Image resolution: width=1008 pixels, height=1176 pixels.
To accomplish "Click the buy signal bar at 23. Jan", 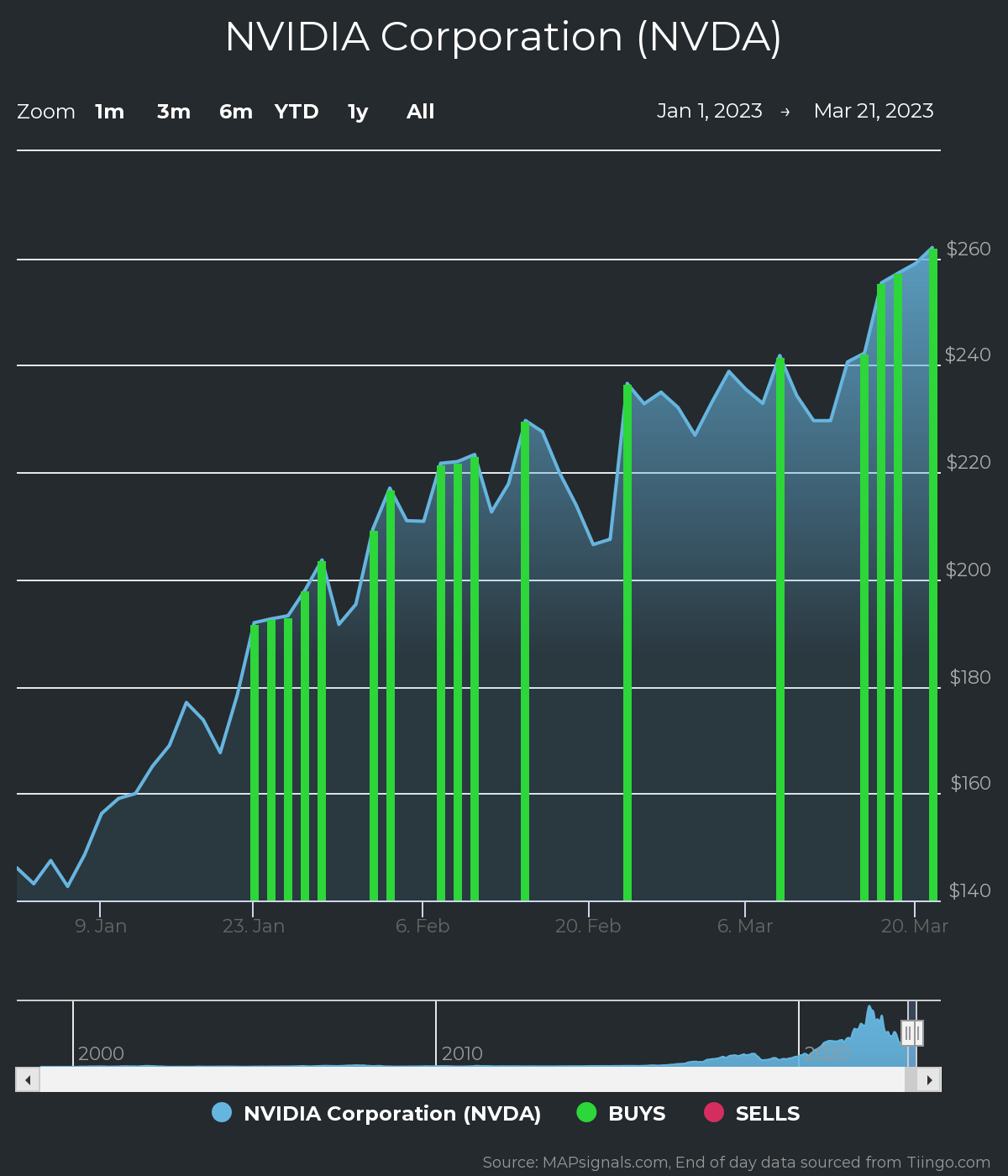I will point(255,762).
